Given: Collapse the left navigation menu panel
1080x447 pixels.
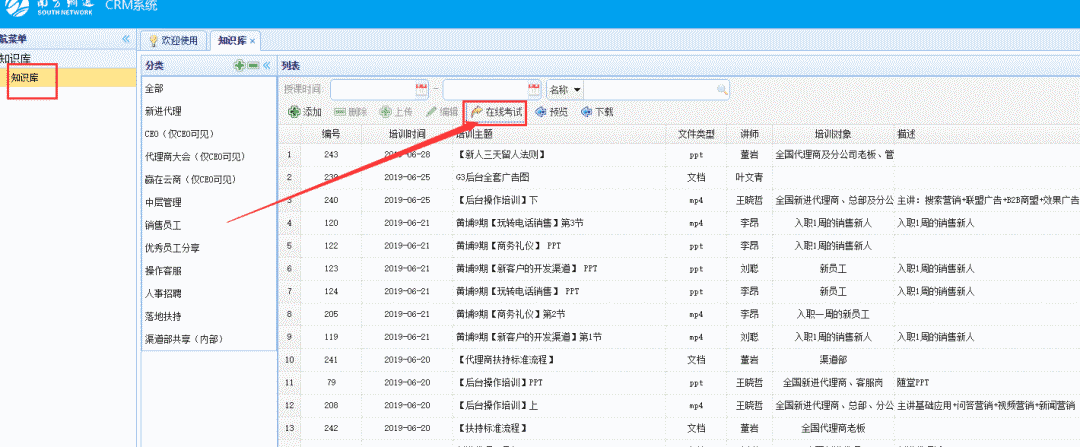Looking at the screenshot, I should coord(126,39).
